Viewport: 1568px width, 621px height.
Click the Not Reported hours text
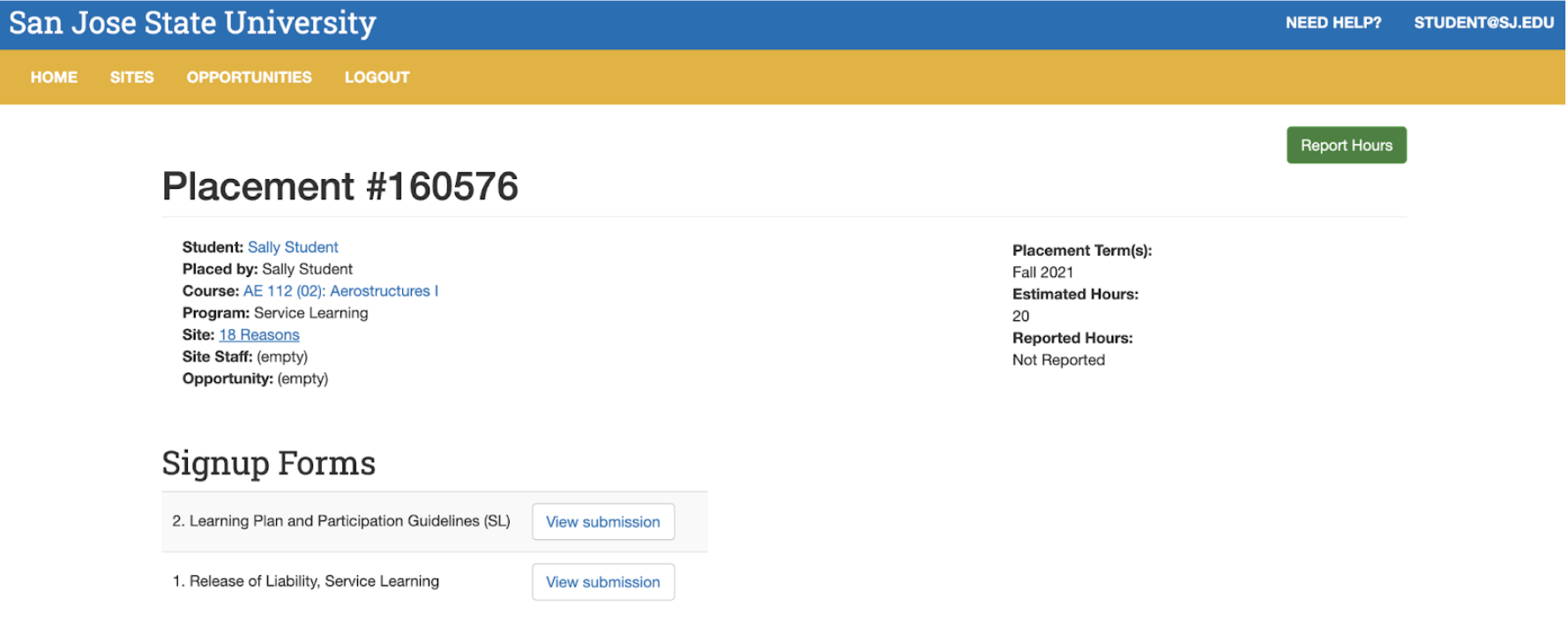coord(1058,360)
